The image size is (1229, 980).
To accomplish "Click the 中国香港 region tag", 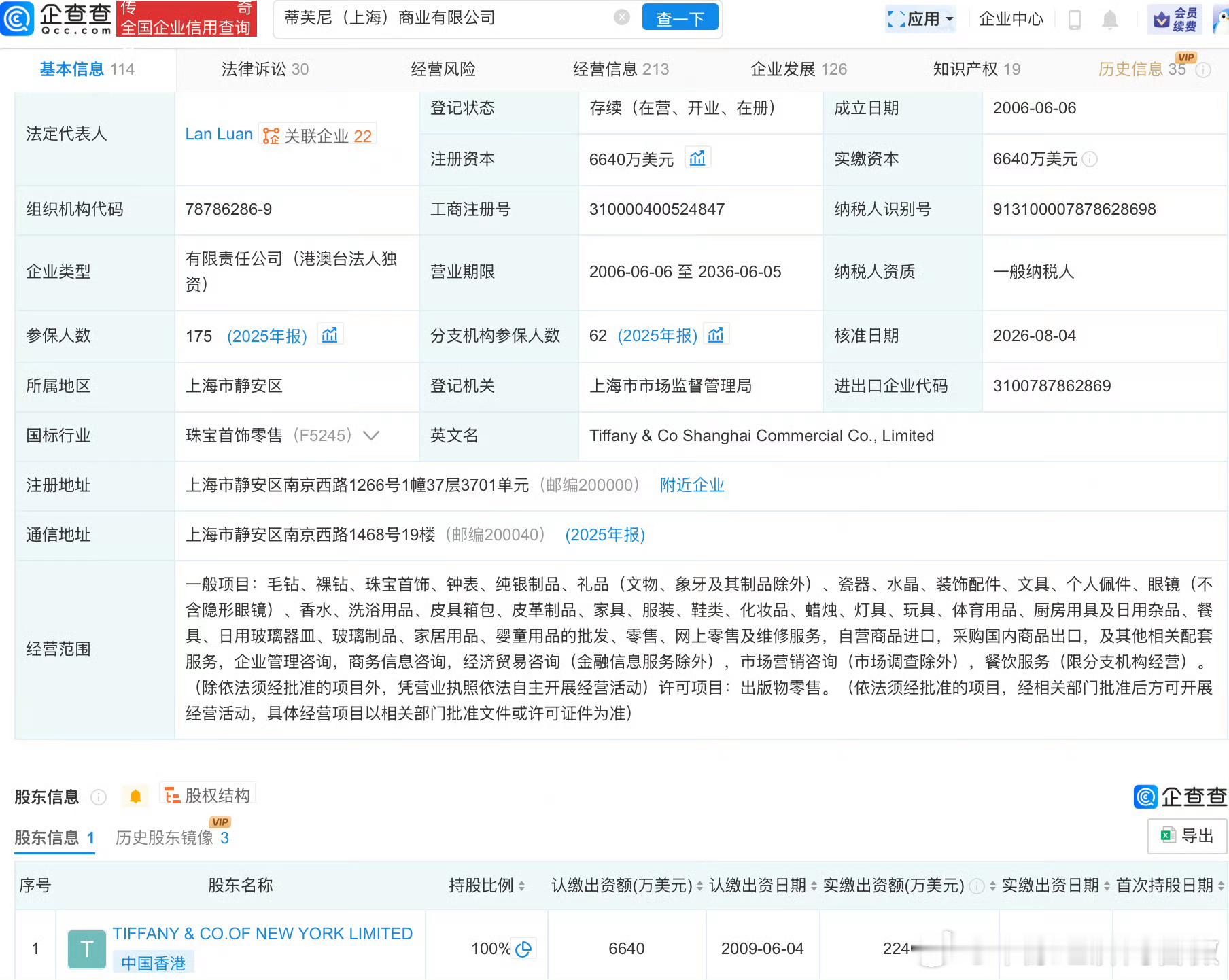I will pos(153,963).
